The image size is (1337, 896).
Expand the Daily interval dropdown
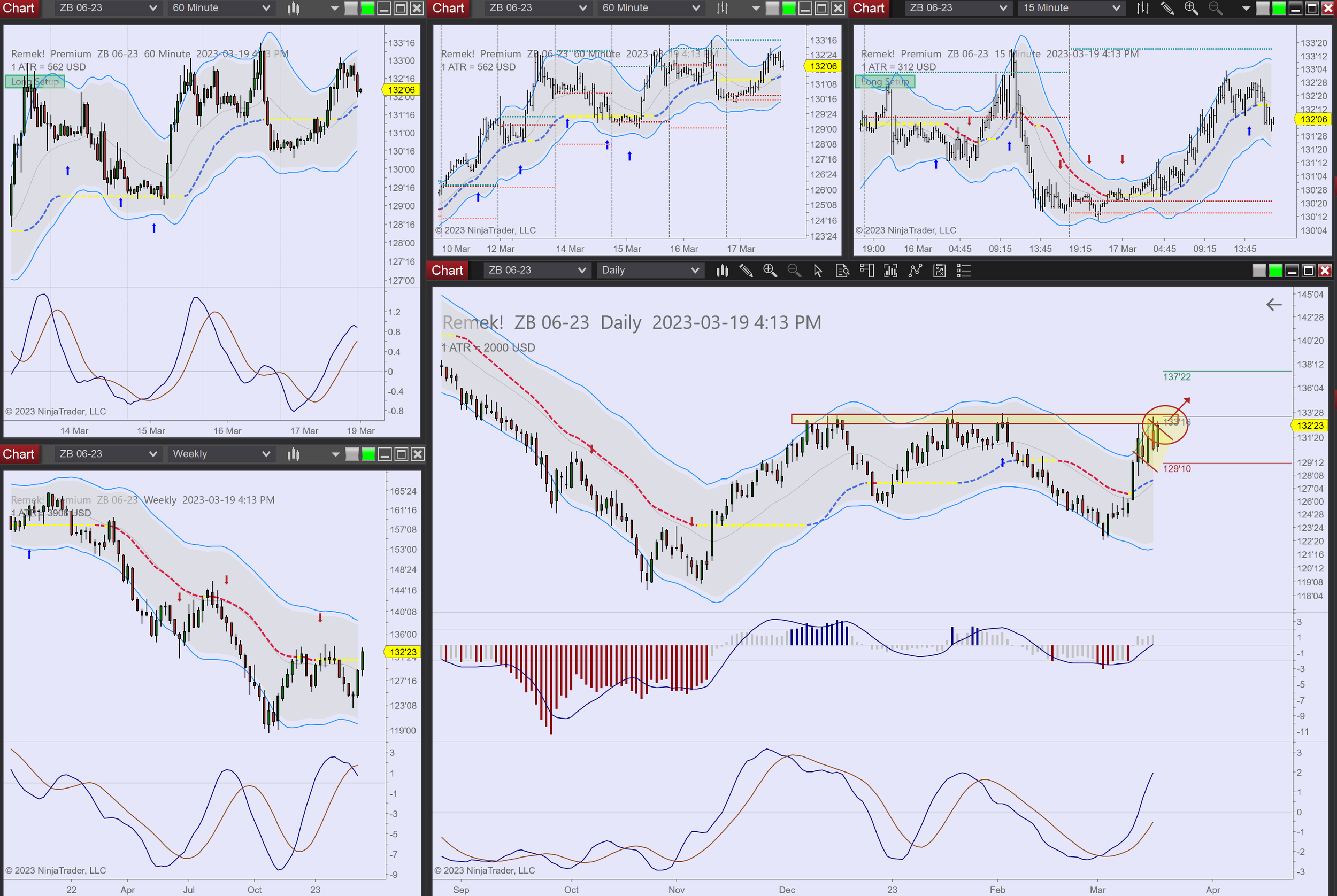pyautogui.click(x=649, y=271)
